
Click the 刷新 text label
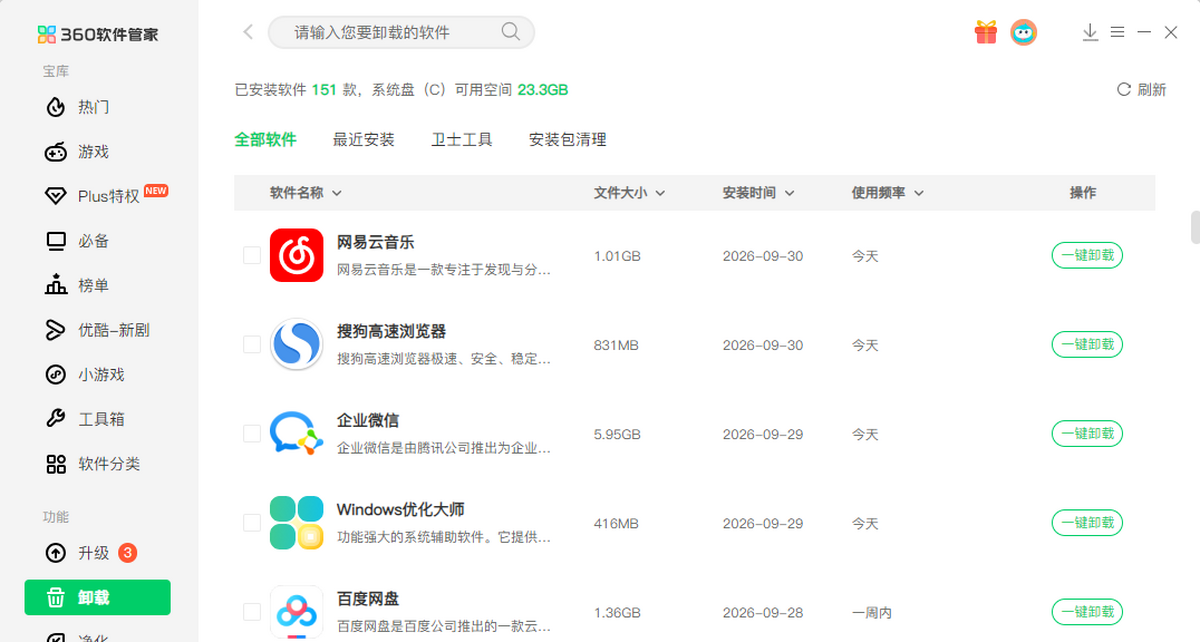click(x=1152, y=90)
